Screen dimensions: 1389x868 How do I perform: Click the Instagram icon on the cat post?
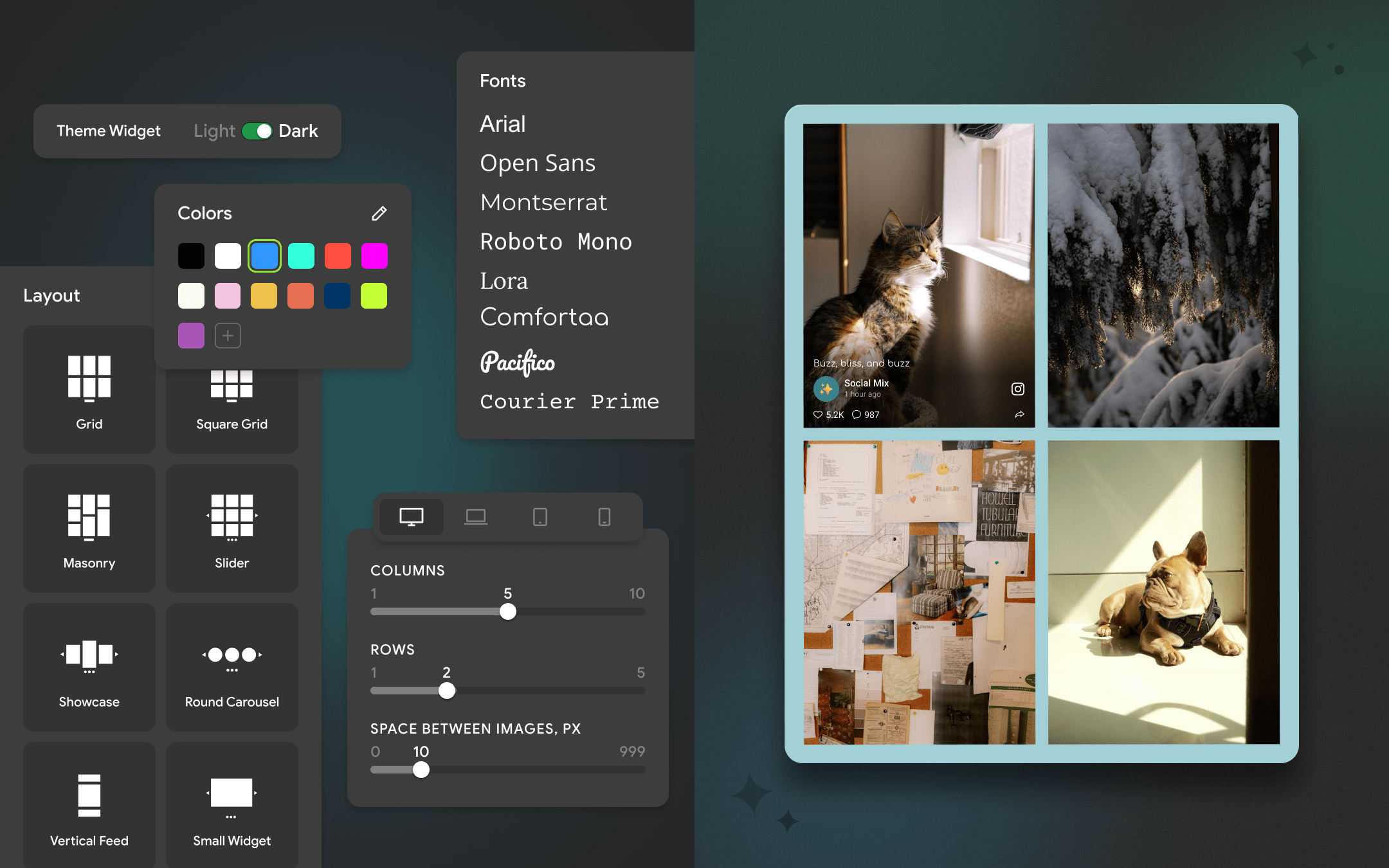click(x=1017, y=388)
